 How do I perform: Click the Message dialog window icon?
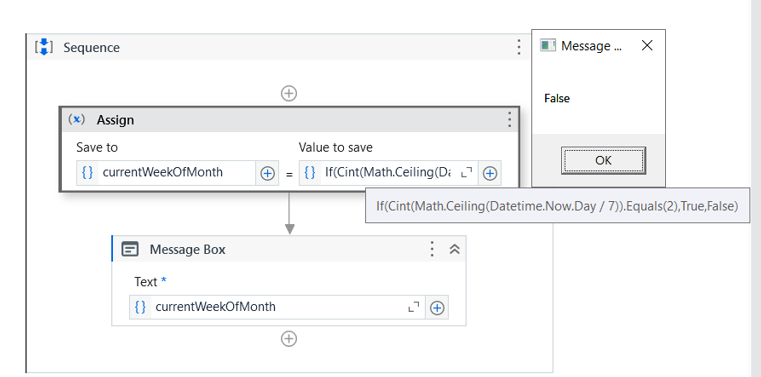(x=547, y=46)
